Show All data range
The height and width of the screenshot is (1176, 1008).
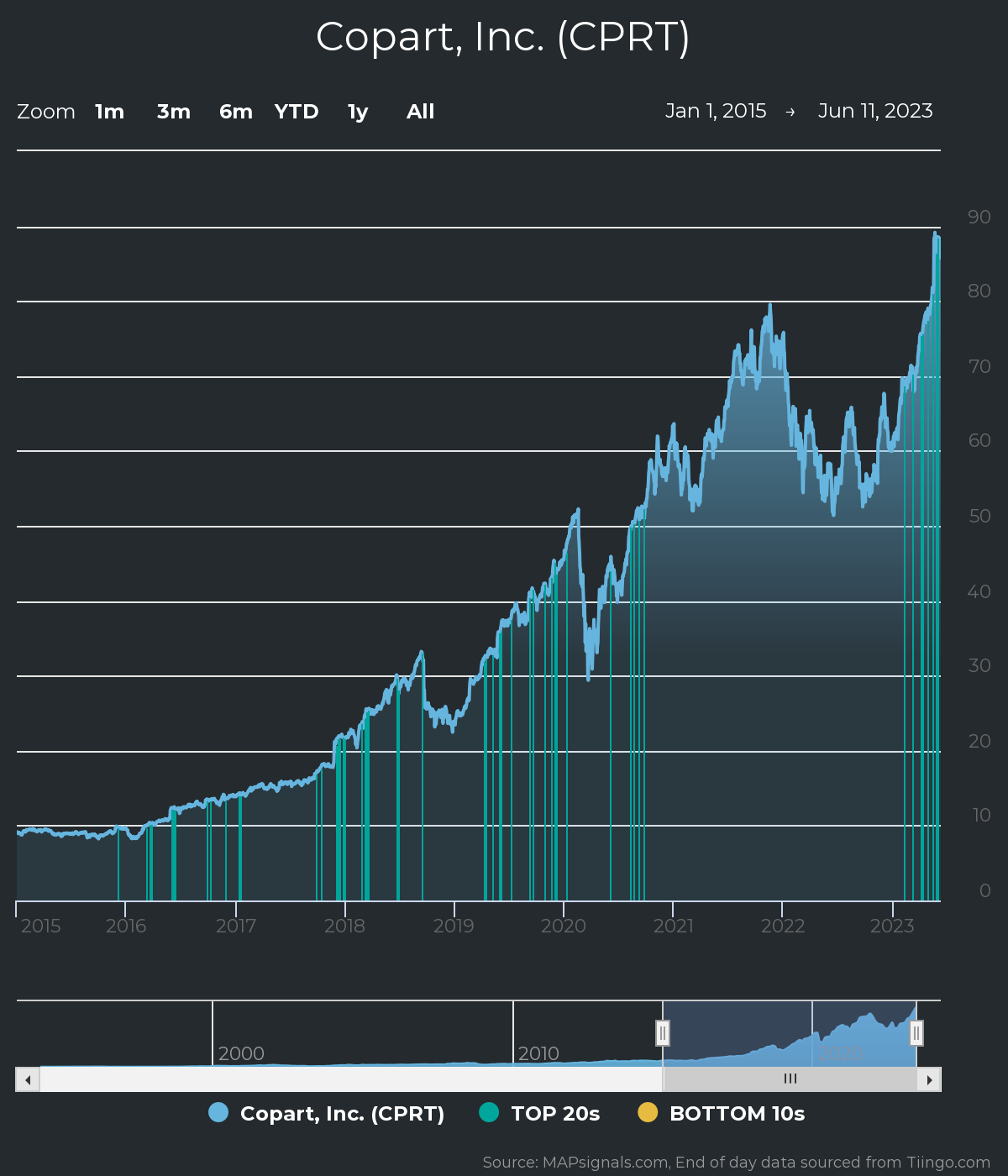point(420,112)
